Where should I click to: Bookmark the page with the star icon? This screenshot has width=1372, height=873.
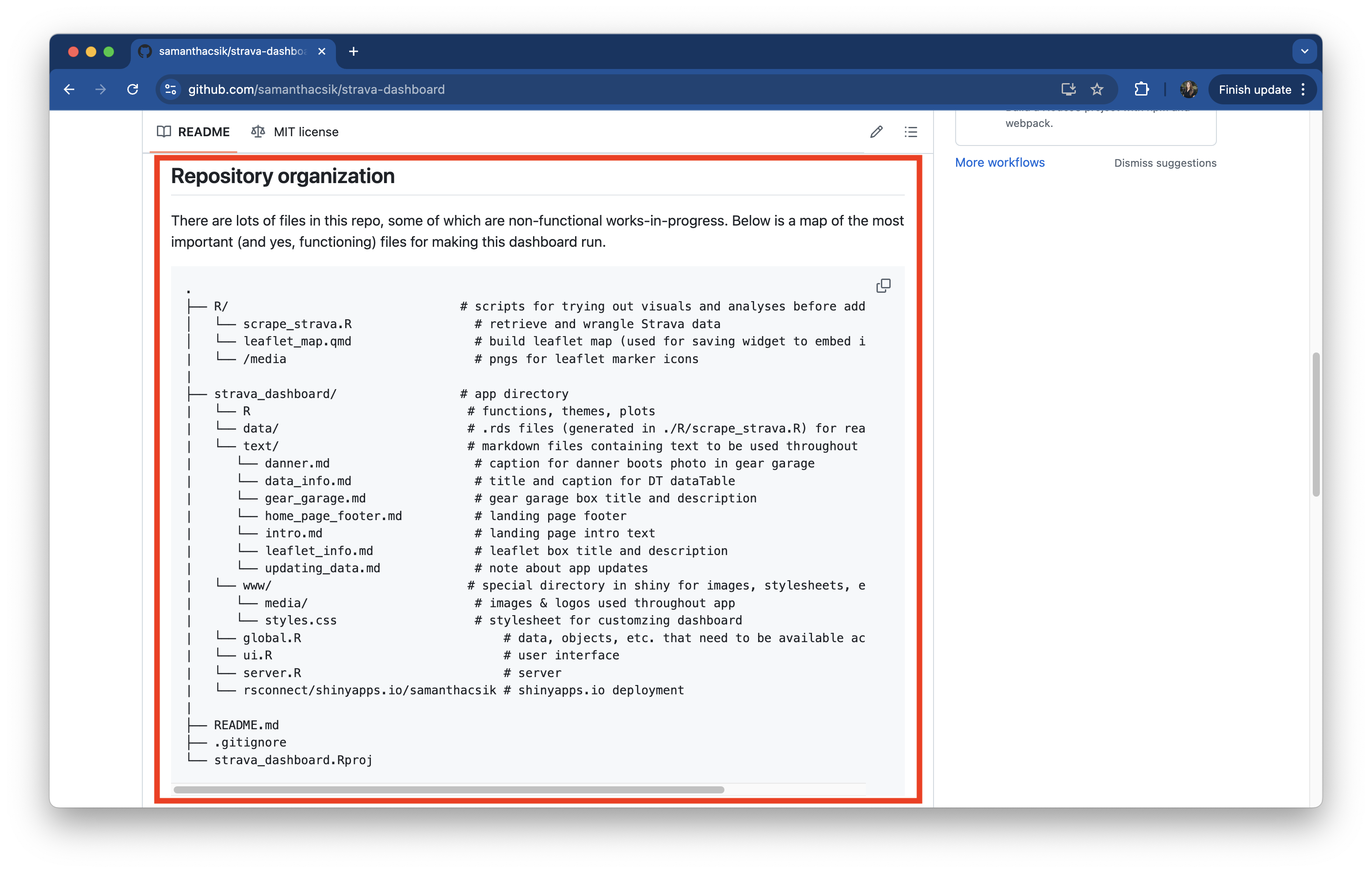point(1097,89)
